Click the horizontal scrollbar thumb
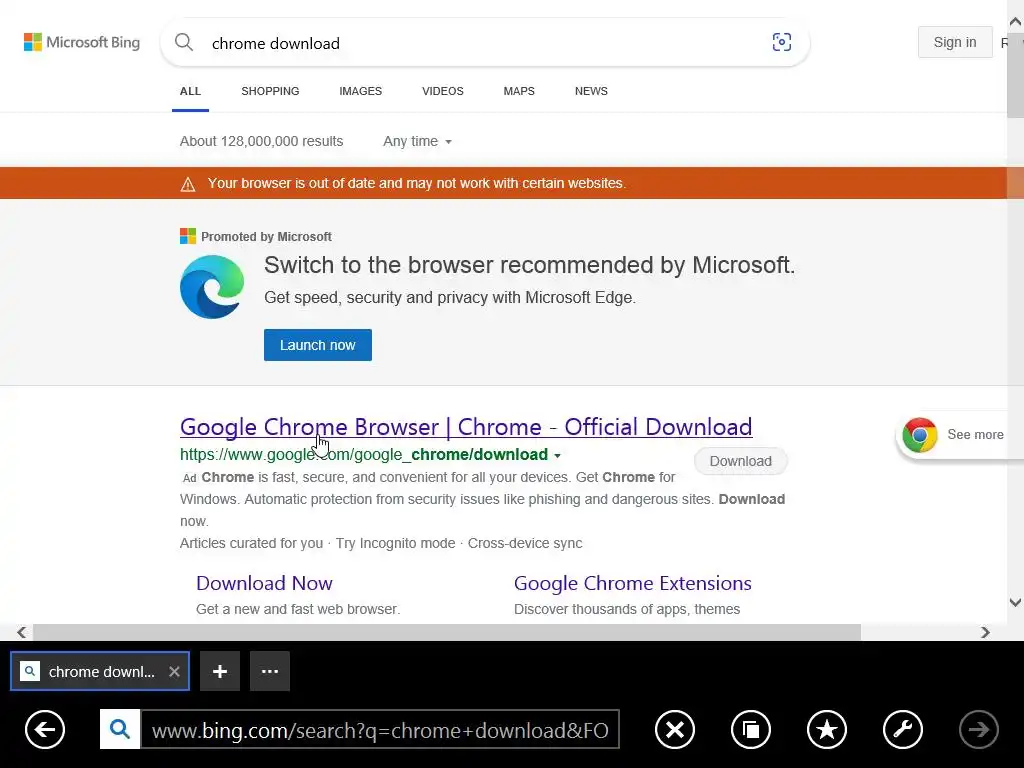This screenshot has height=768, width=1024. [x=447, y=632]
